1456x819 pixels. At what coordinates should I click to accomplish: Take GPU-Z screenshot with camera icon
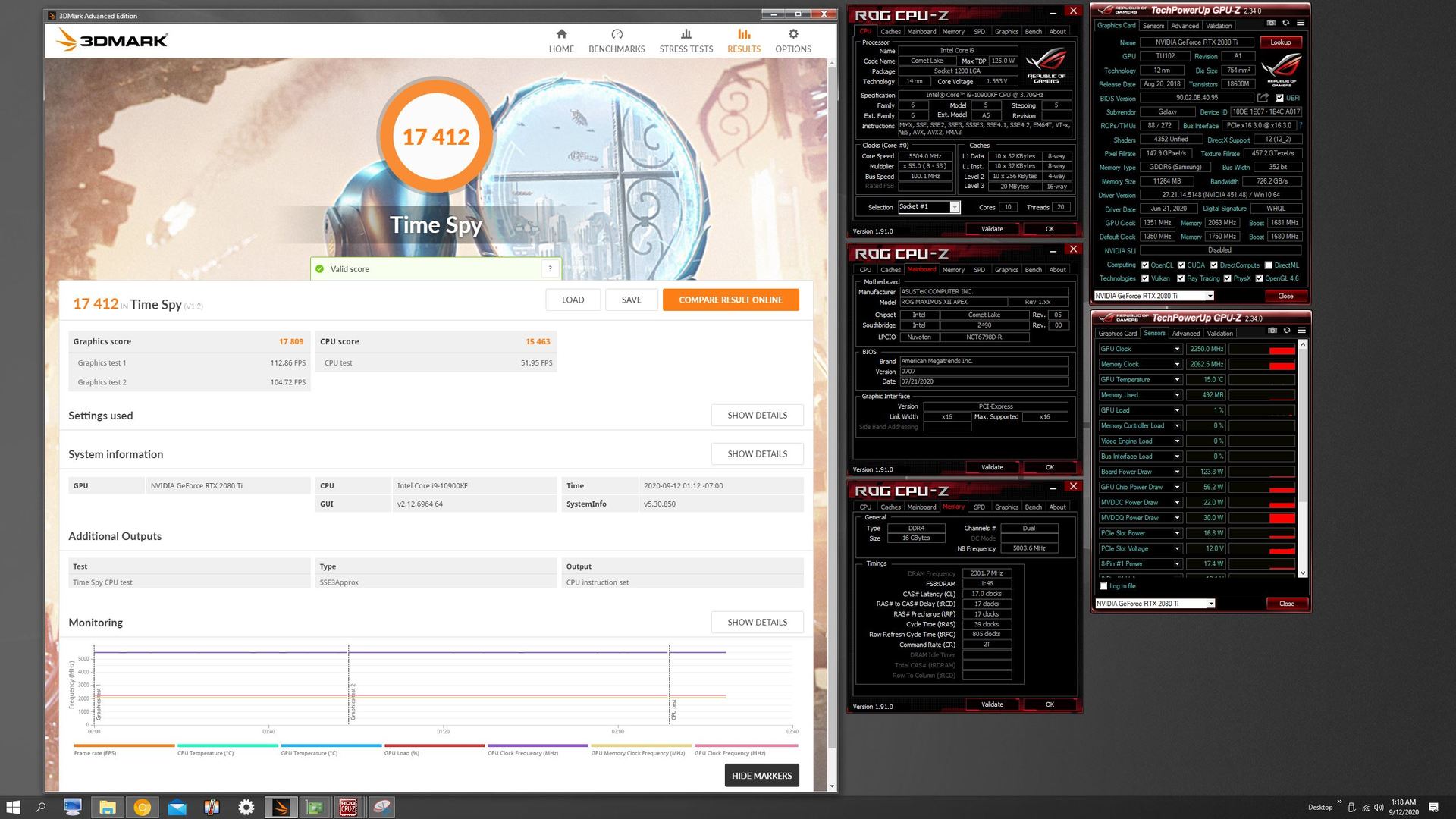coord(1272,23)
